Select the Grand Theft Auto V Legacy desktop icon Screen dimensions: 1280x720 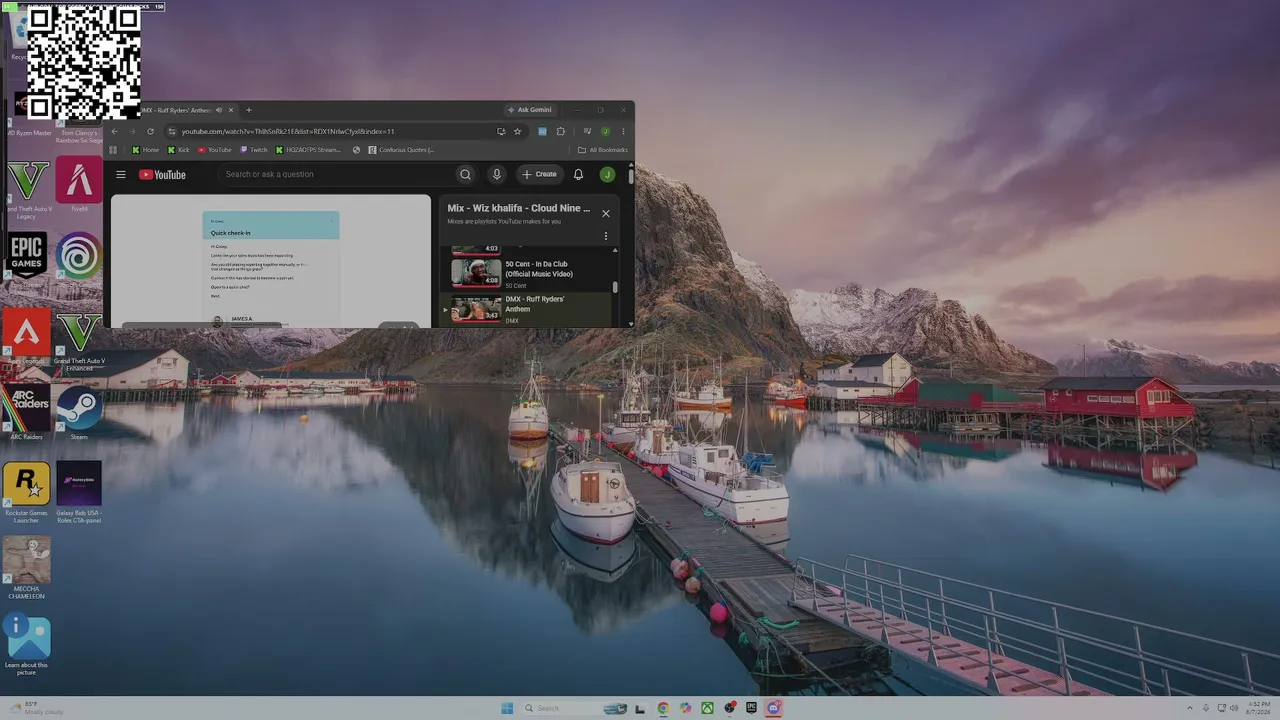tap(27, 190)
